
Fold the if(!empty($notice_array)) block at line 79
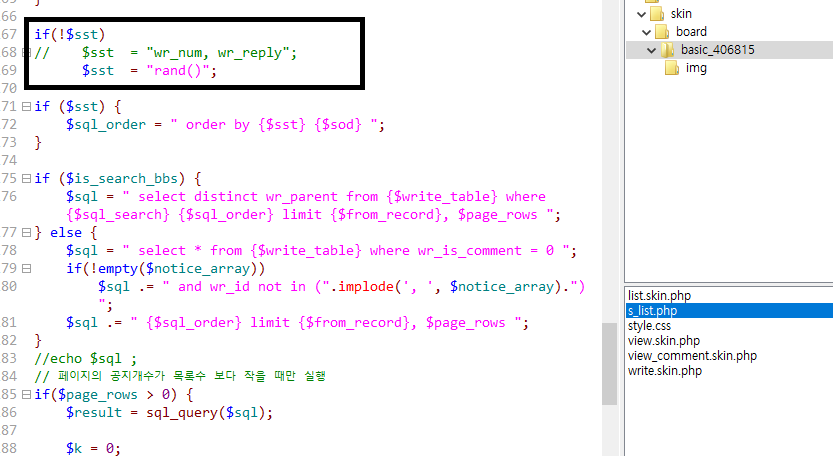point(26,268)
